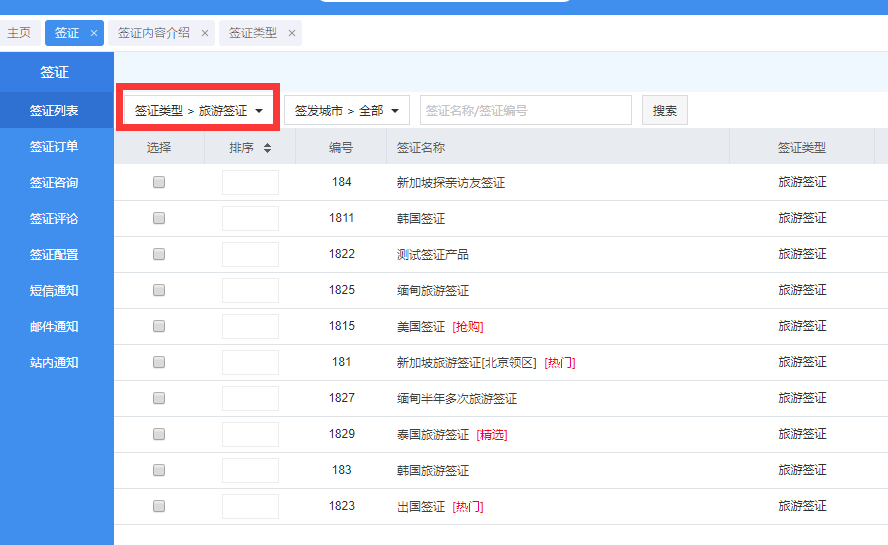Toggle checkbox for 泰国旅游签证
Image resolution: width=888 pixels, height=545 pixels.
point(159,435)
